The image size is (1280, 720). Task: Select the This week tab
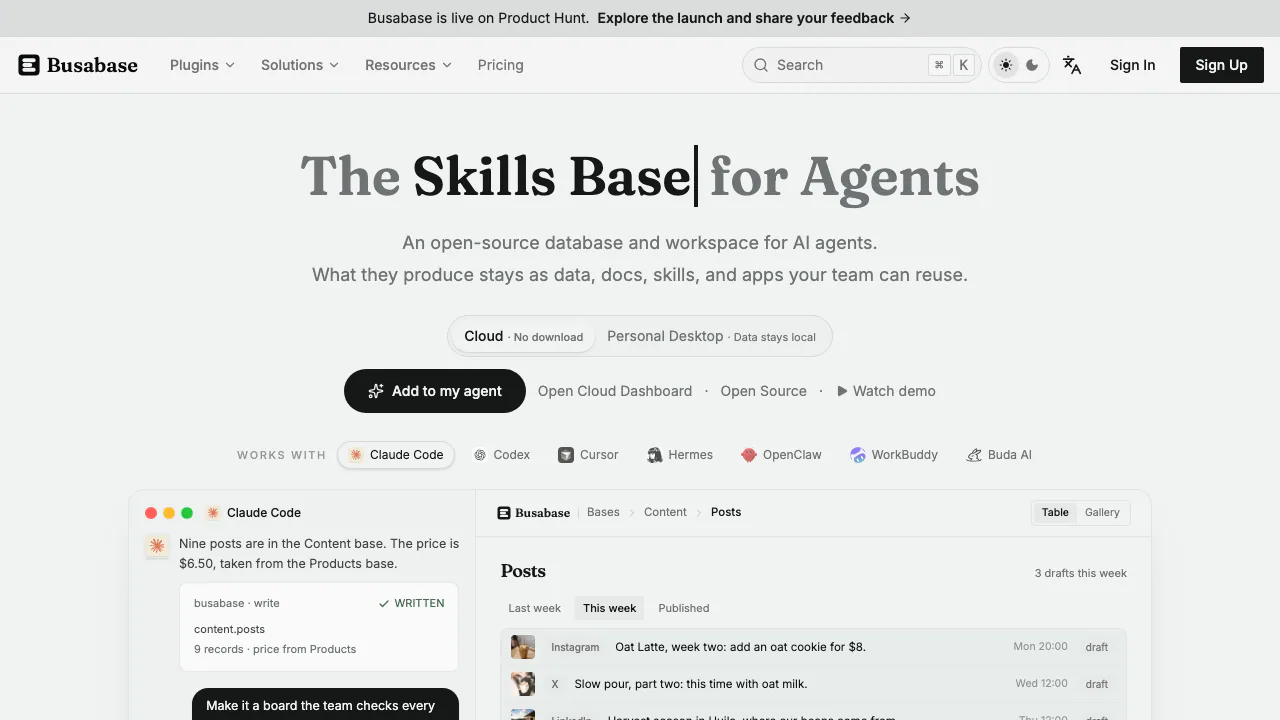[x=610, y=608]
